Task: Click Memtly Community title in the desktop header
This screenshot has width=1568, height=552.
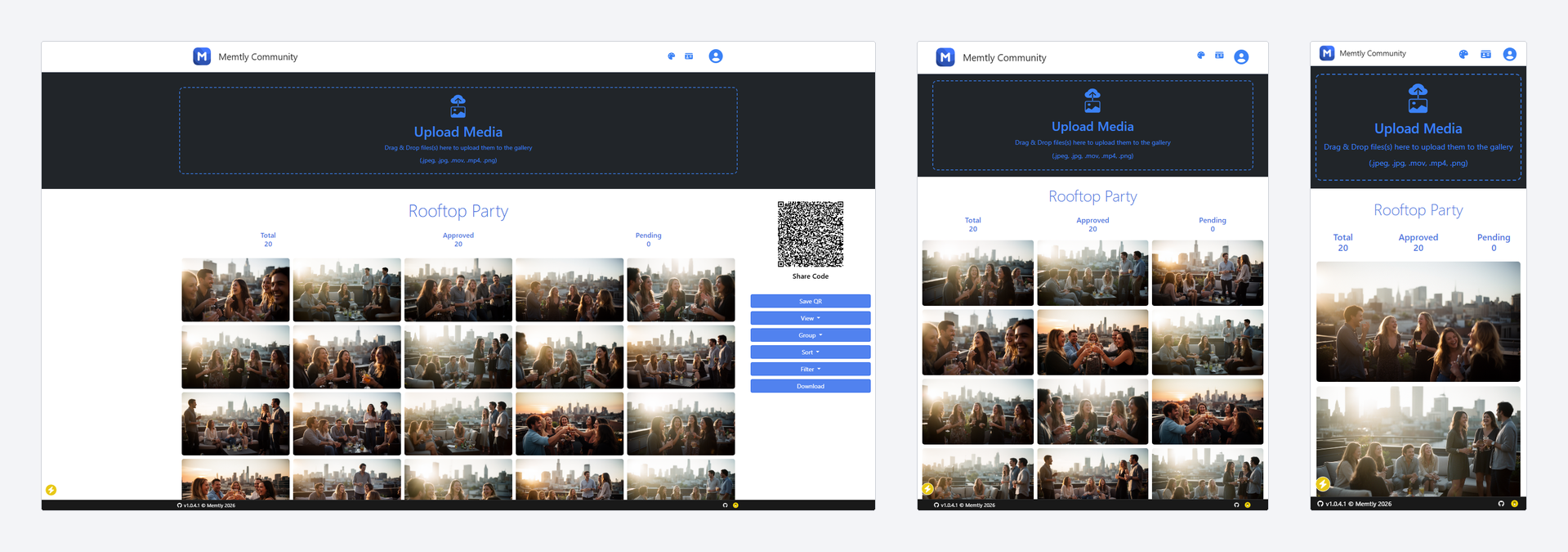Action: 258,57
